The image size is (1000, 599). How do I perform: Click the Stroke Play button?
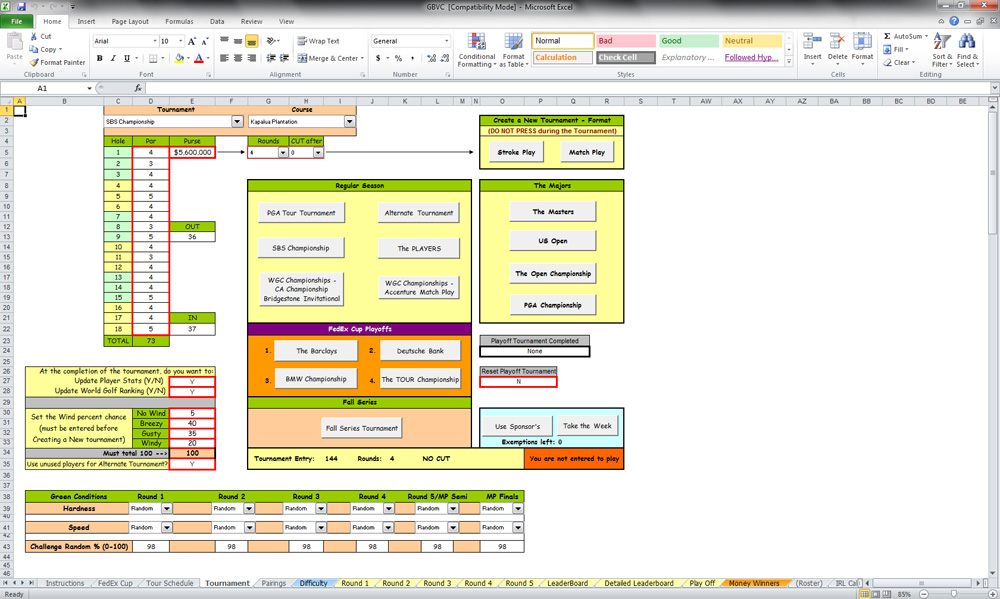tap(517, 152)
